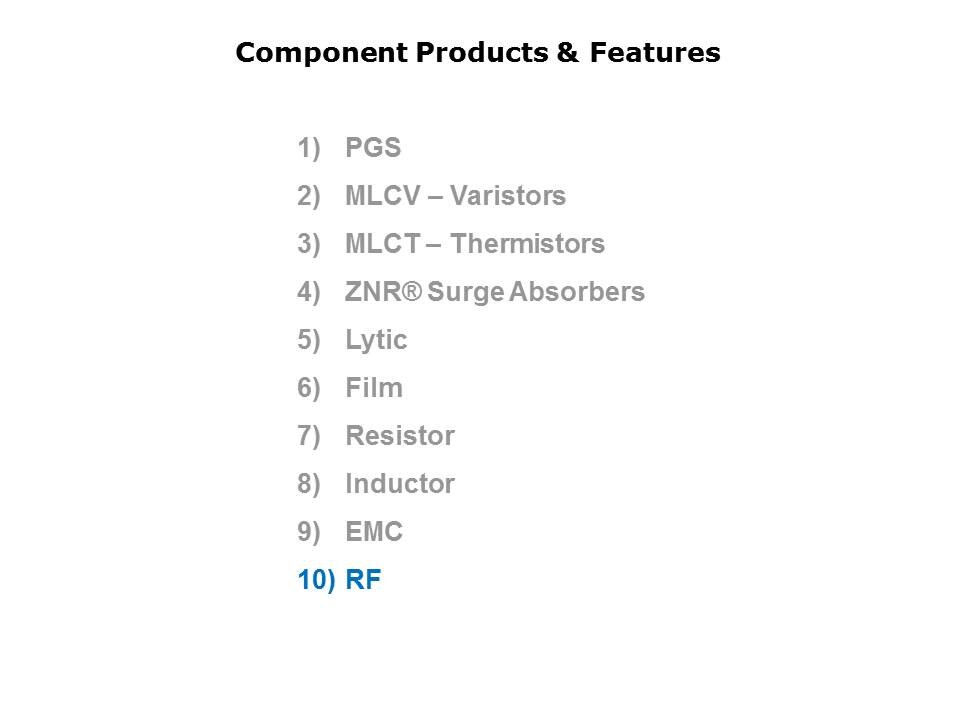Click the slide title "Component Products & Features"
This screenshot has width=960, height=720.
tap(478, 53)
